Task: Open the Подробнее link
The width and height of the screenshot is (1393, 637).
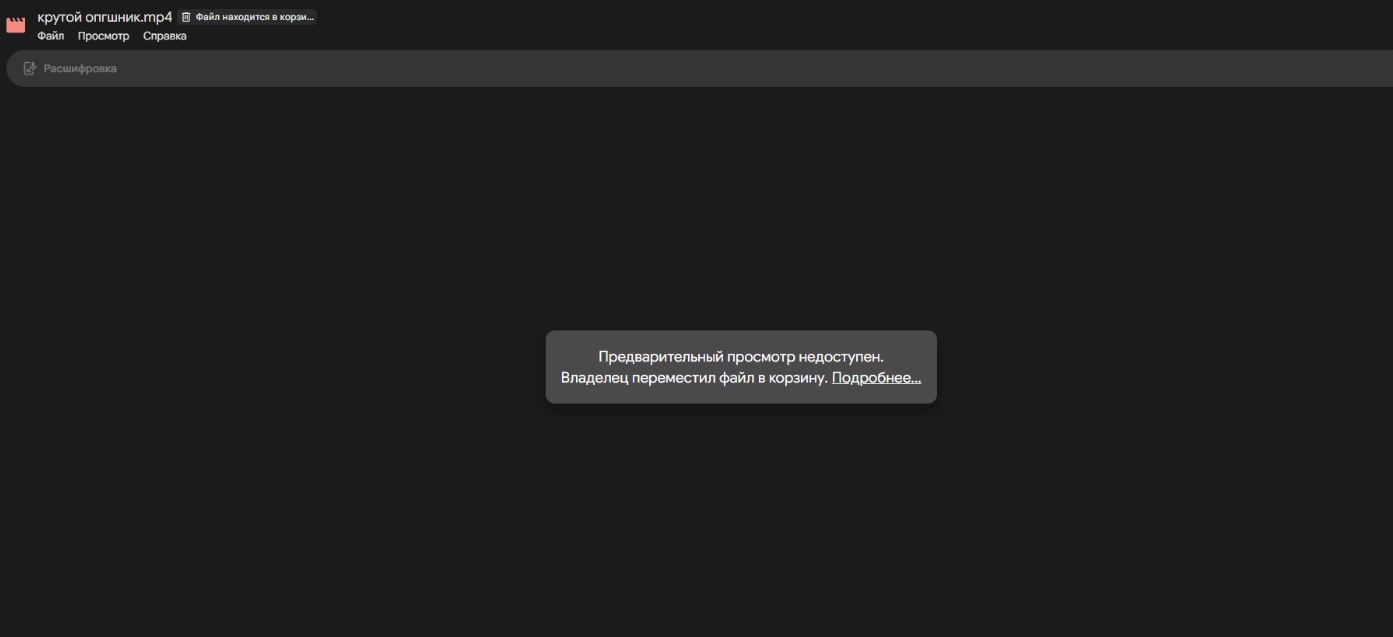Action: 877,378
